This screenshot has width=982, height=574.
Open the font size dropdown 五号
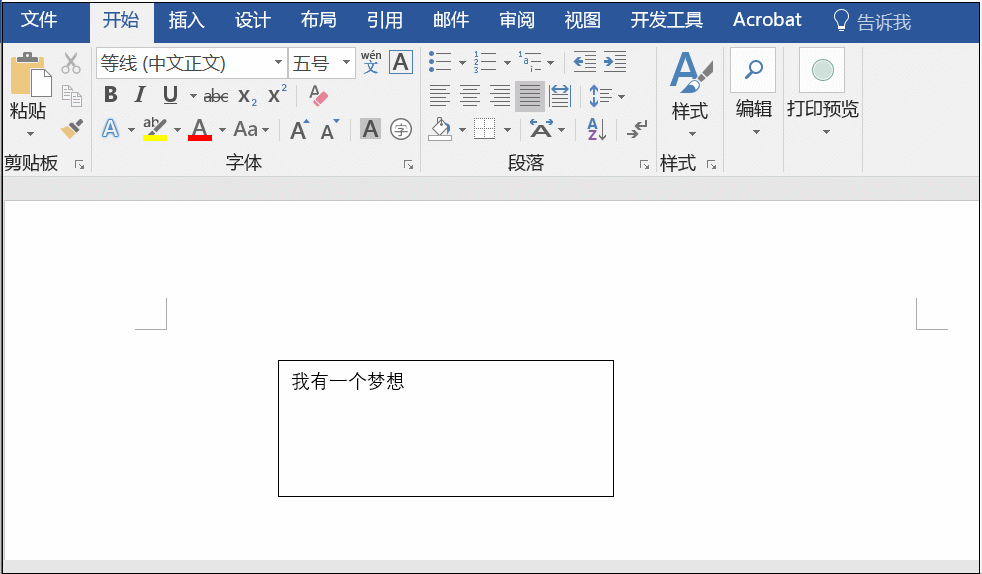coord(346,63)
